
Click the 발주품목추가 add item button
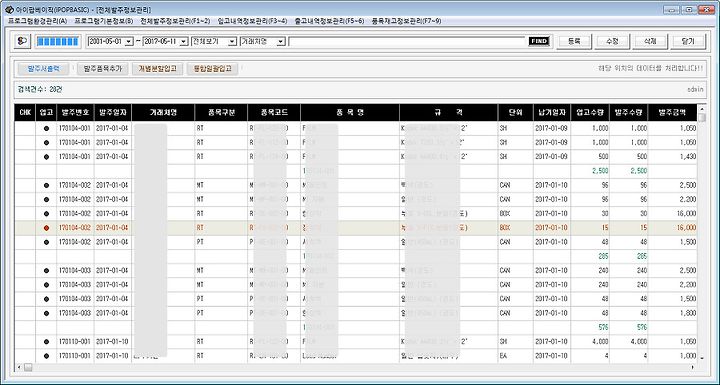click(x=102, y=69)
